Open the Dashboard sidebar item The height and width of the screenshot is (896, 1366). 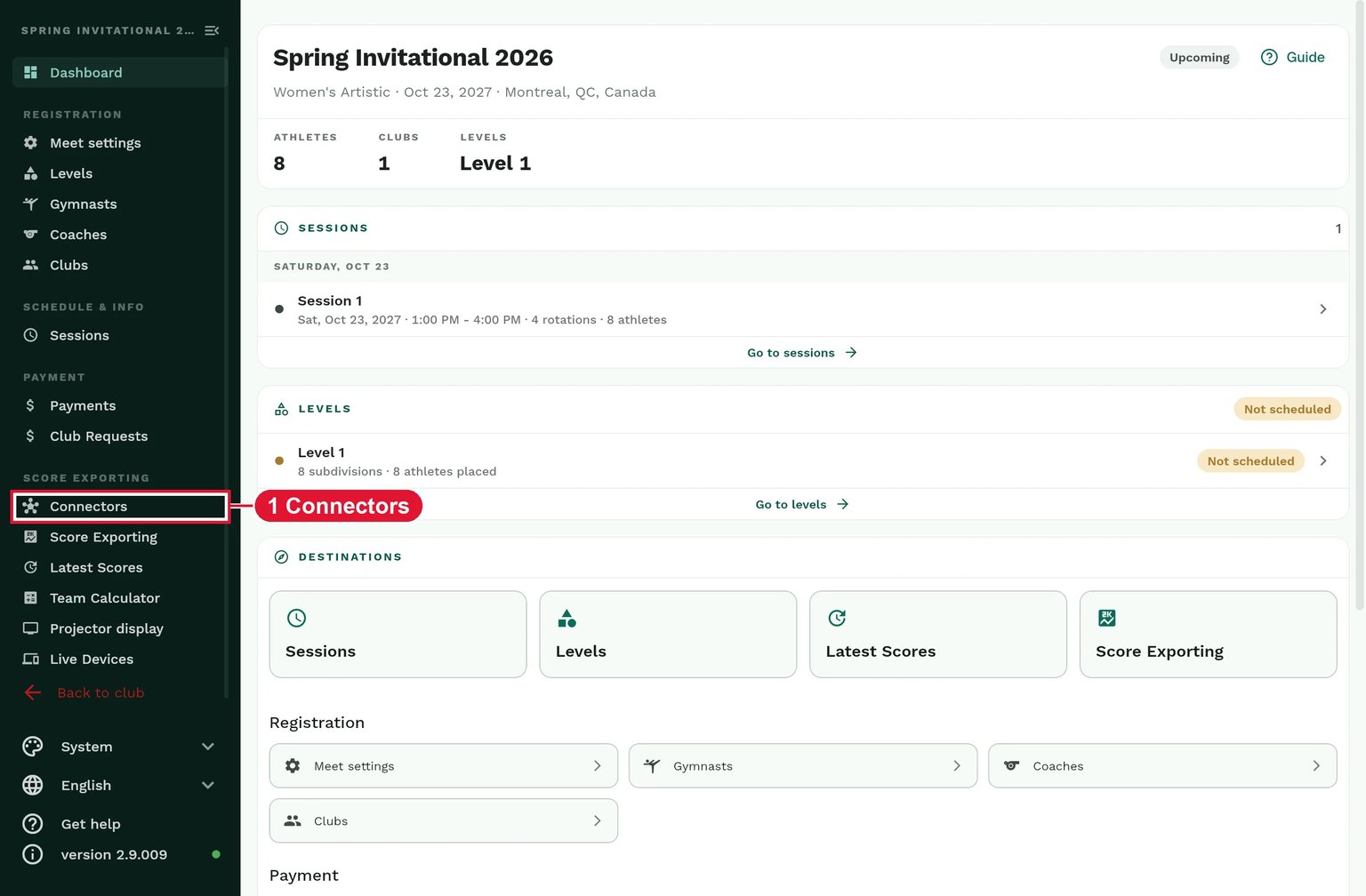120,73
